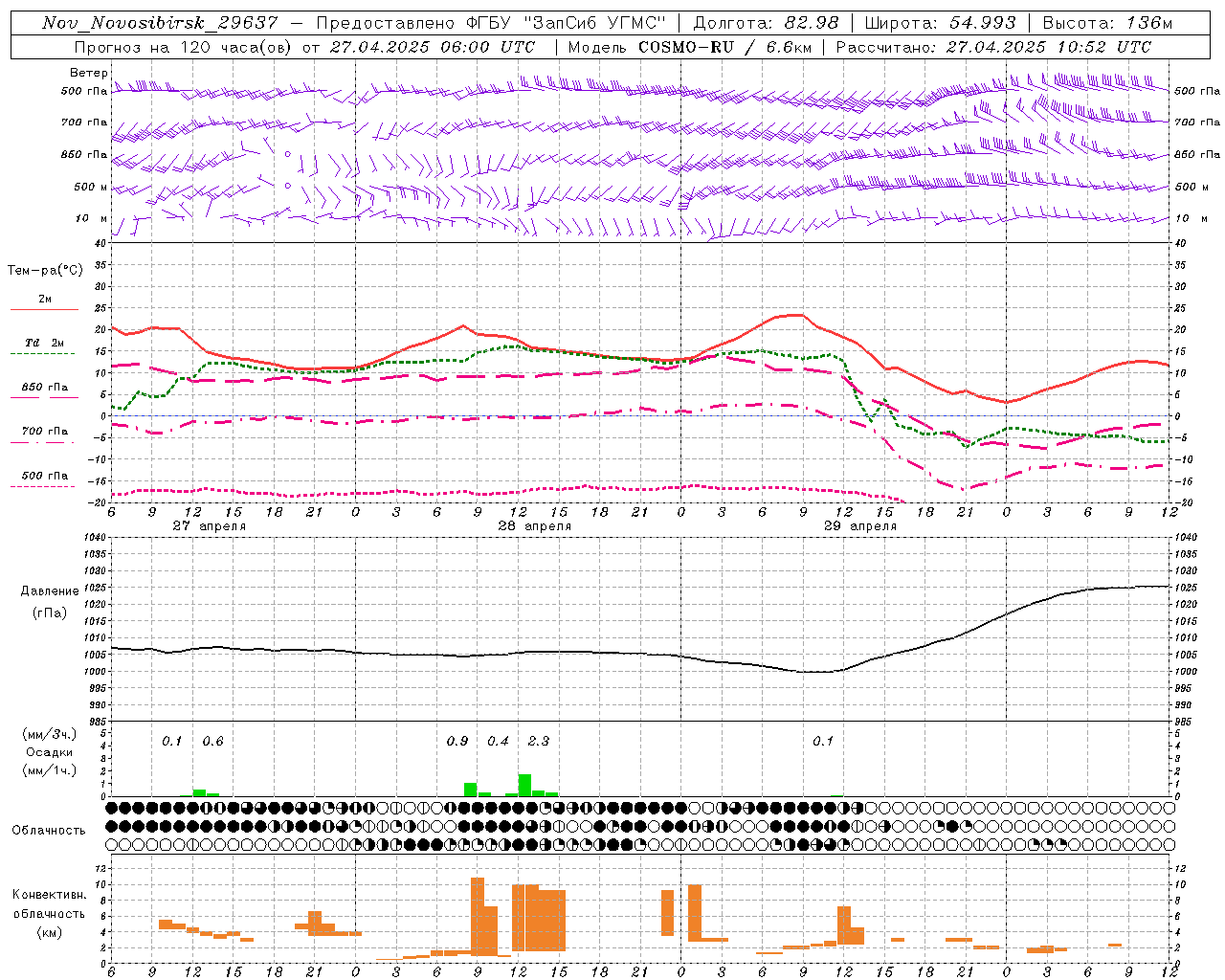This screenshot has width=1225, height=980.
Task: Click the Высота: 136м header value
Action: (1107, 23)
